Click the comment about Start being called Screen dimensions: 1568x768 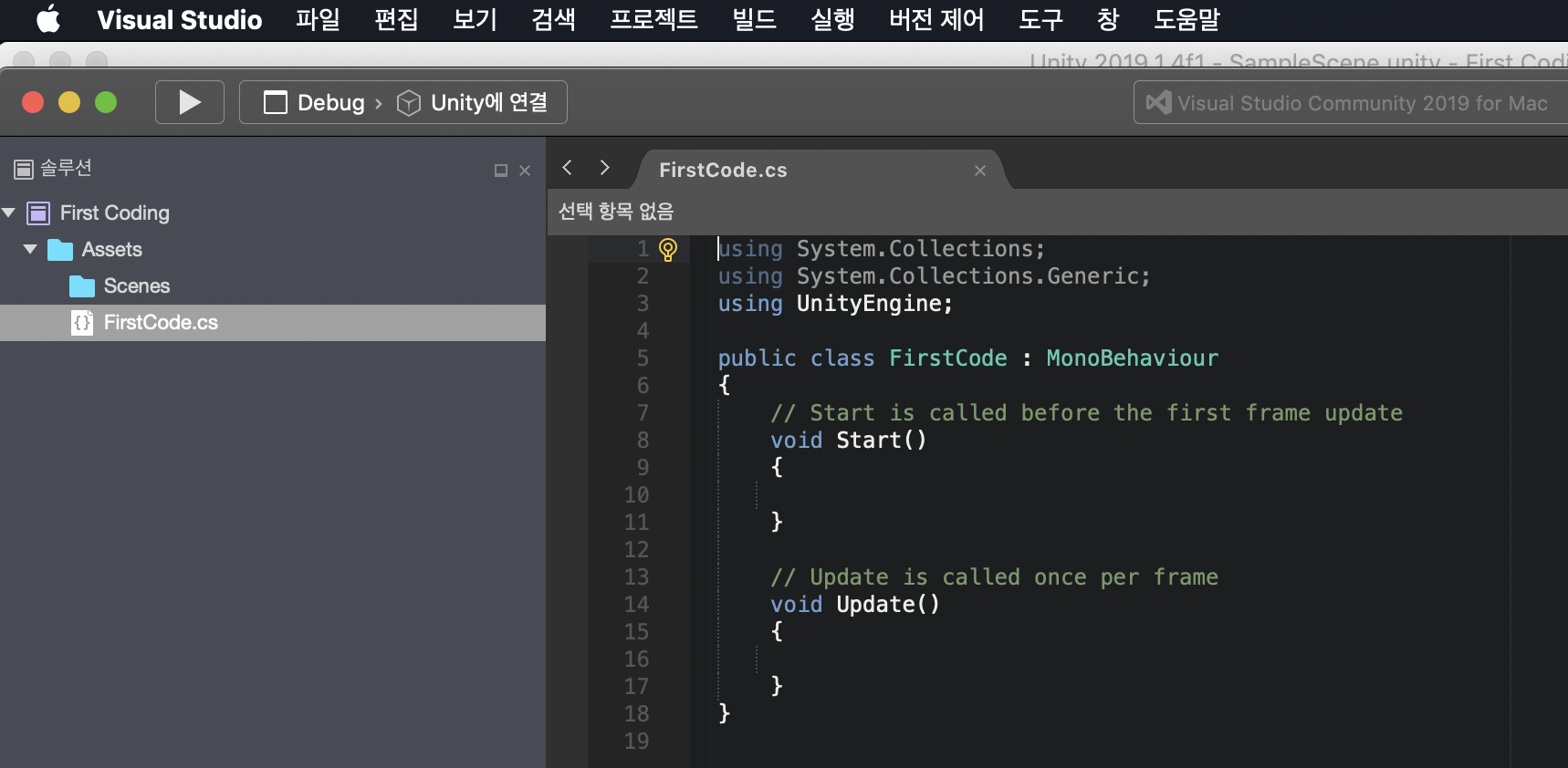coord(1086,413)
